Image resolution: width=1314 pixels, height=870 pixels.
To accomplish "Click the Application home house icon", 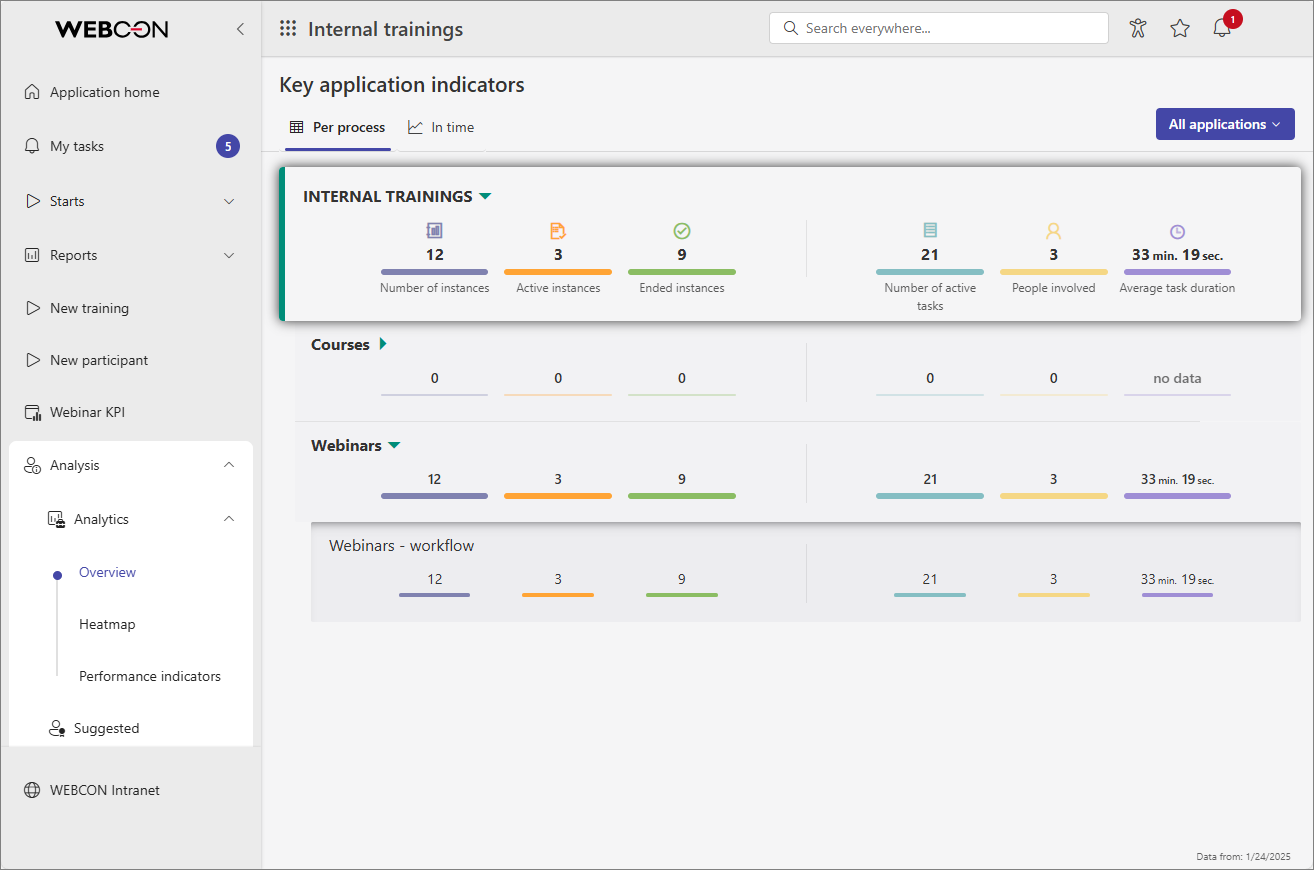I will (x=32, y=92).
